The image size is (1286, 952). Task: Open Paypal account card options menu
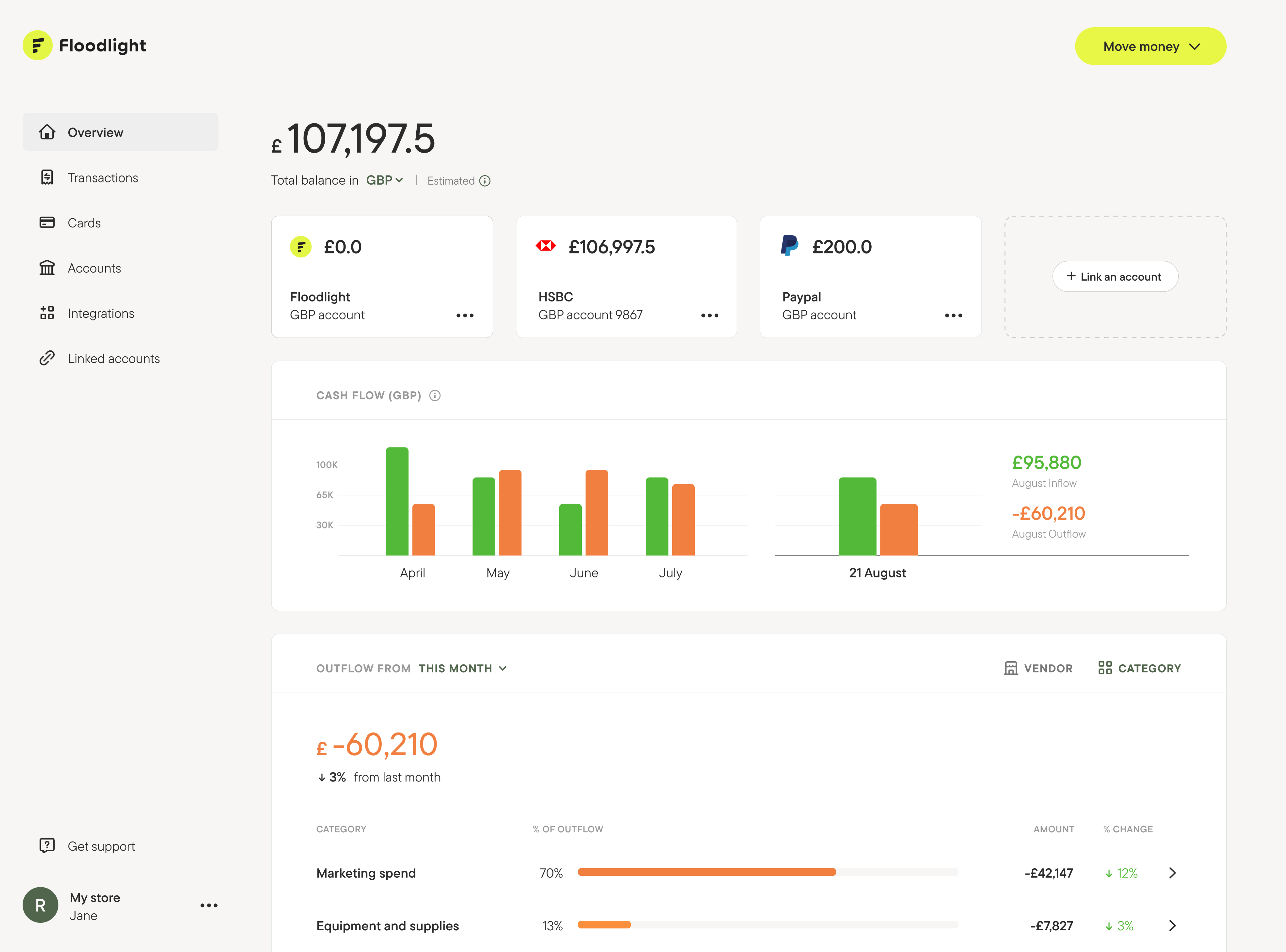[x=954, y=315]
